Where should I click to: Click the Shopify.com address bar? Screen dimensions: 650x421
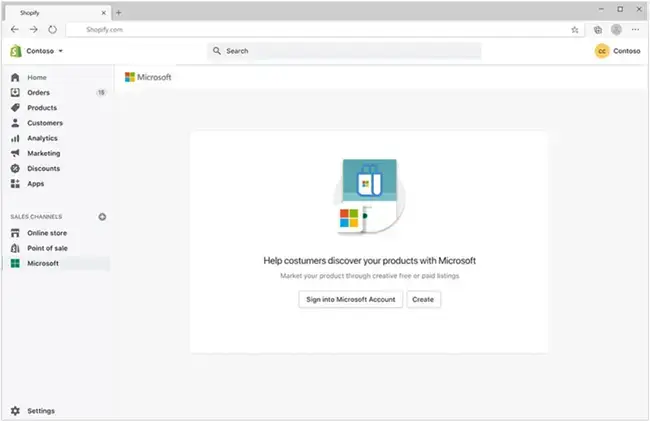(325, 29)
